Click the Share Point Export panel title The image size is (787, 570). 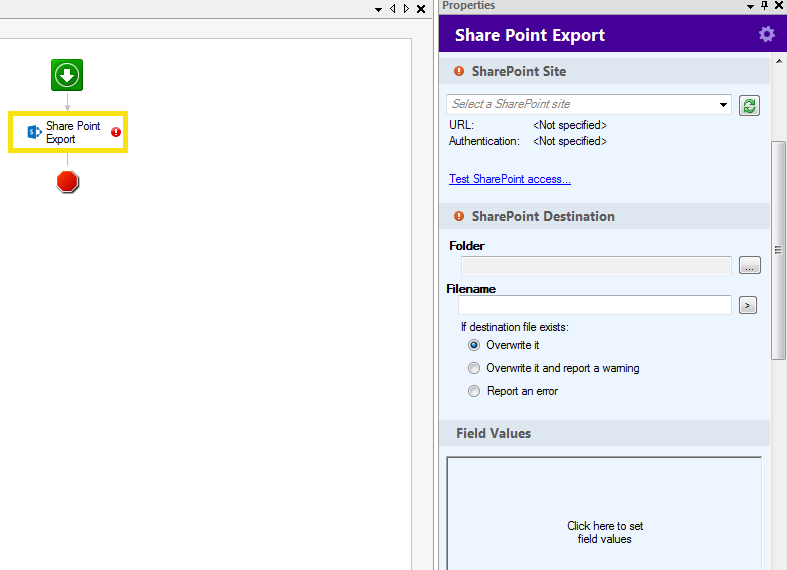[530, 35]
